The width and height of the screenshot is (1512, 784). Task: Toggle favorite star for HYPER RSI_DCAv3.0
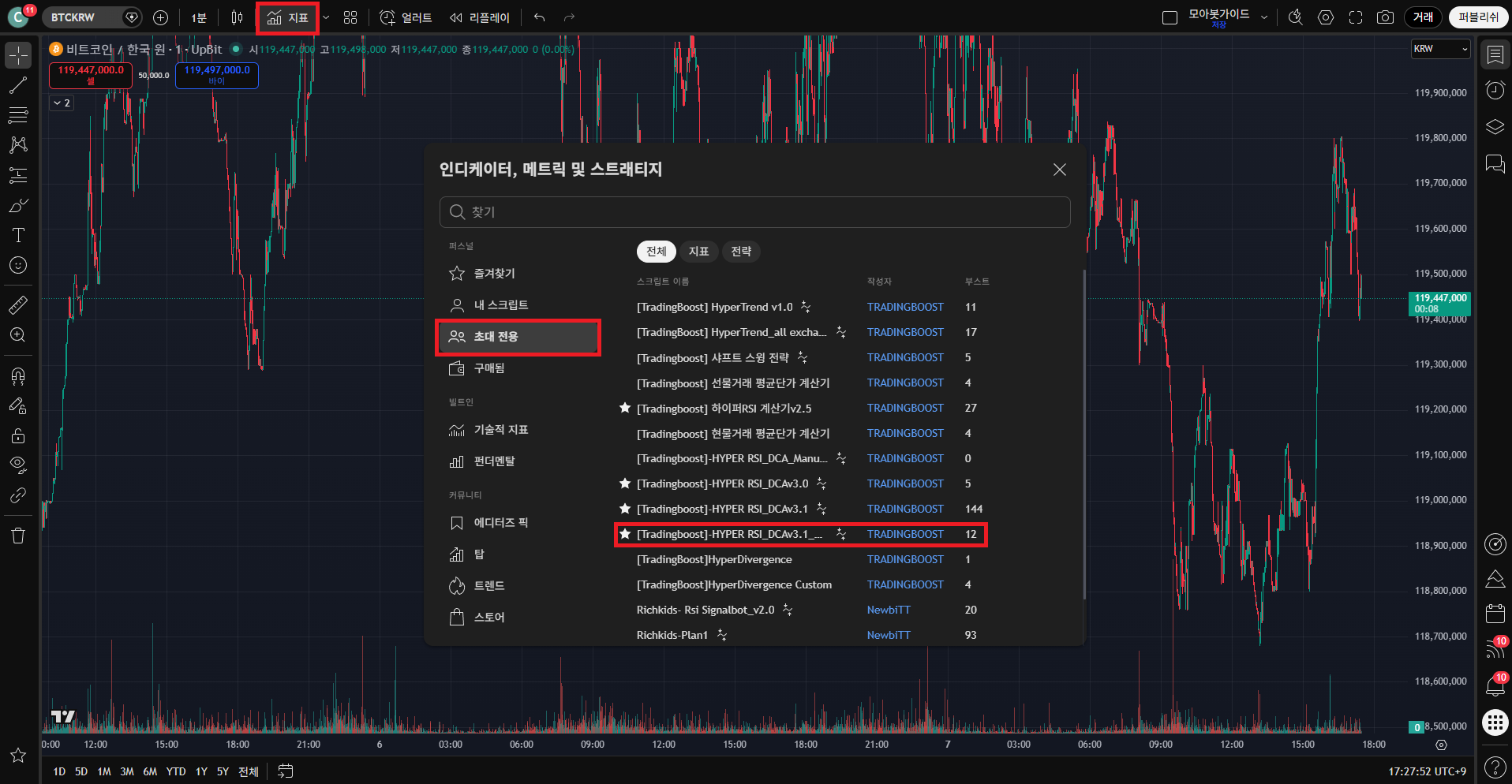625,483
